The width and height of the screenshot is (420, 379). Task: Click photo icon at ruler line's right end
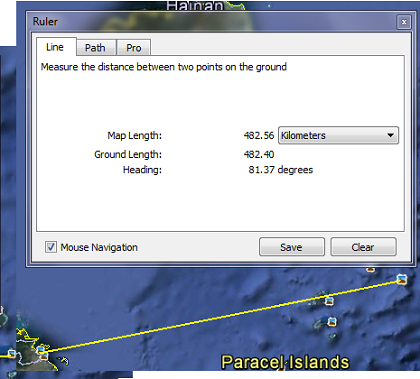402,279
